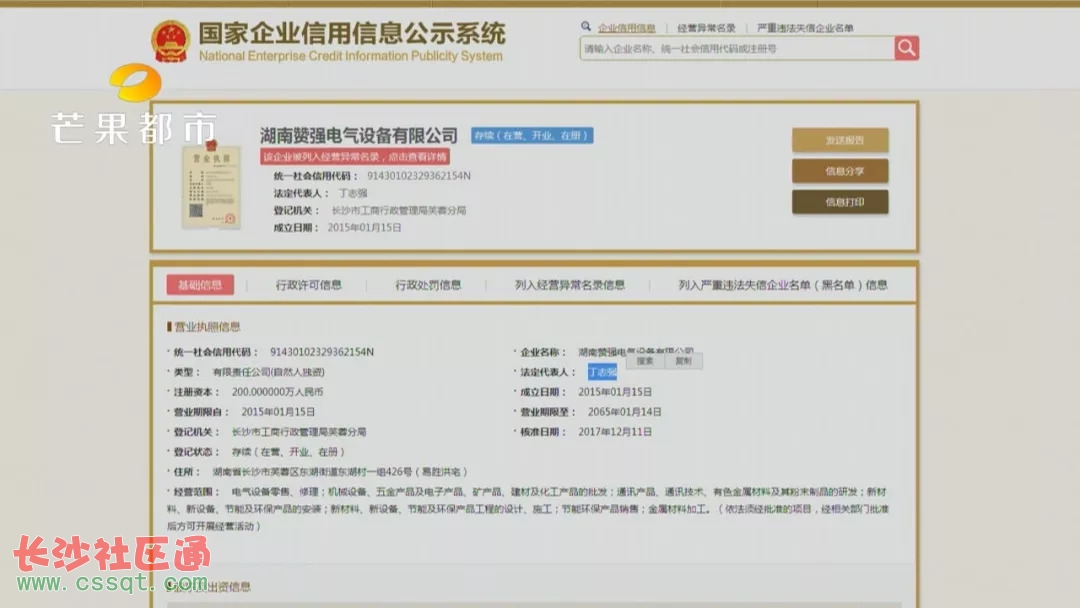Click the legal representative name in the header card
This screenshot has height=608, width=1080.
pos(353,193)
